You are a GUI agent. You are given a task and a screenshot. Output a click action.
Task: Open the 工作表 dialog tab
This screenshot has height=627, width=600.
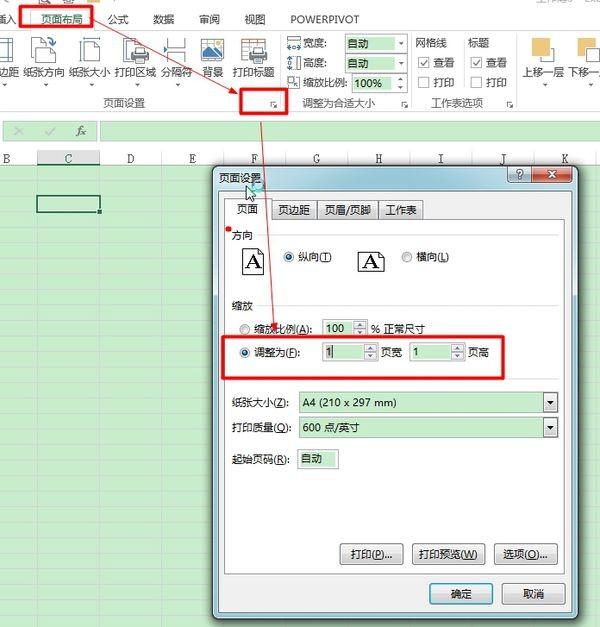click(401, 210)
